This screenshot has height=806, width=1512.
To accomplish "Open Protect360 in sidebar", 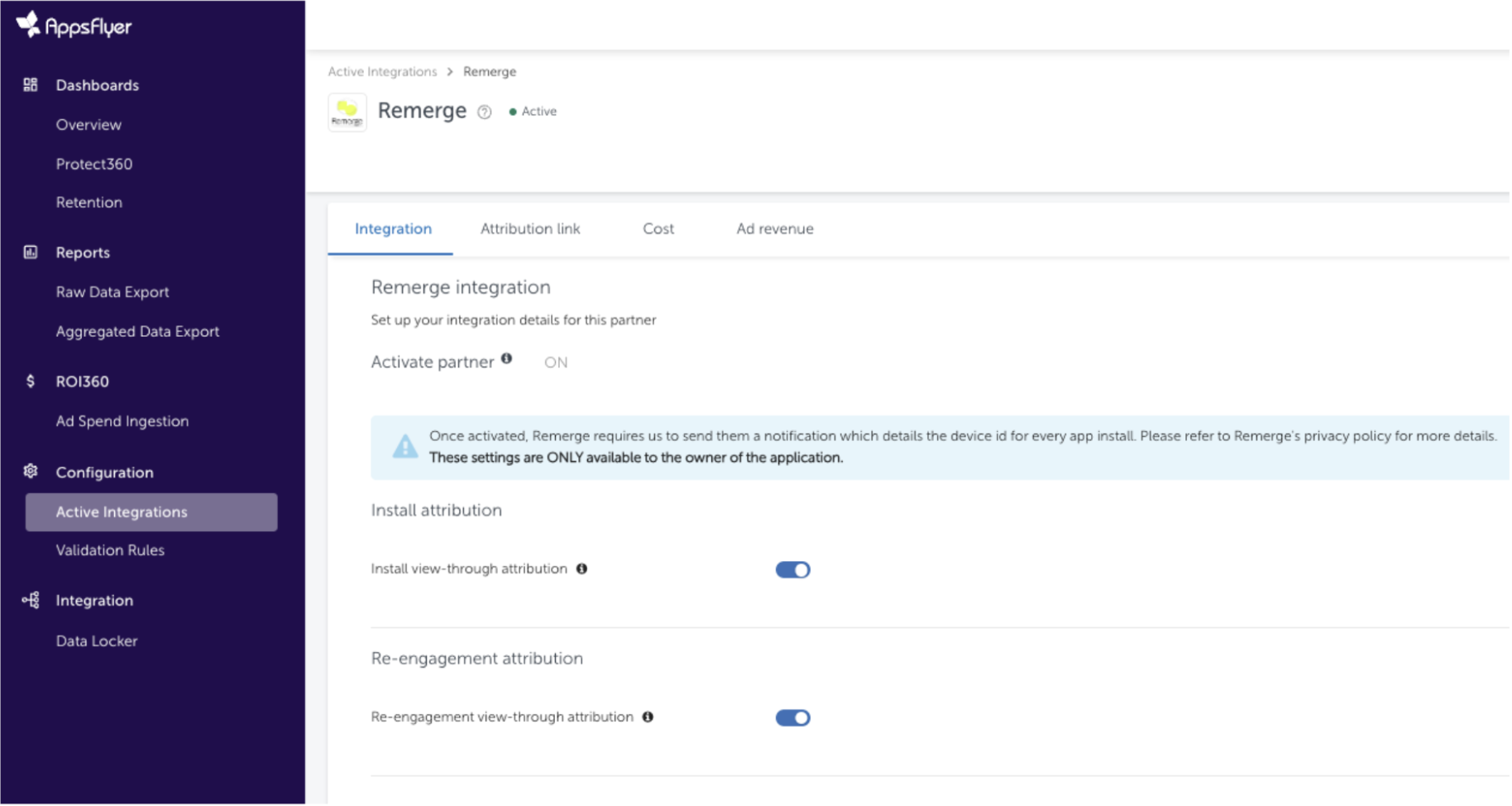I will tap(94, 164).
